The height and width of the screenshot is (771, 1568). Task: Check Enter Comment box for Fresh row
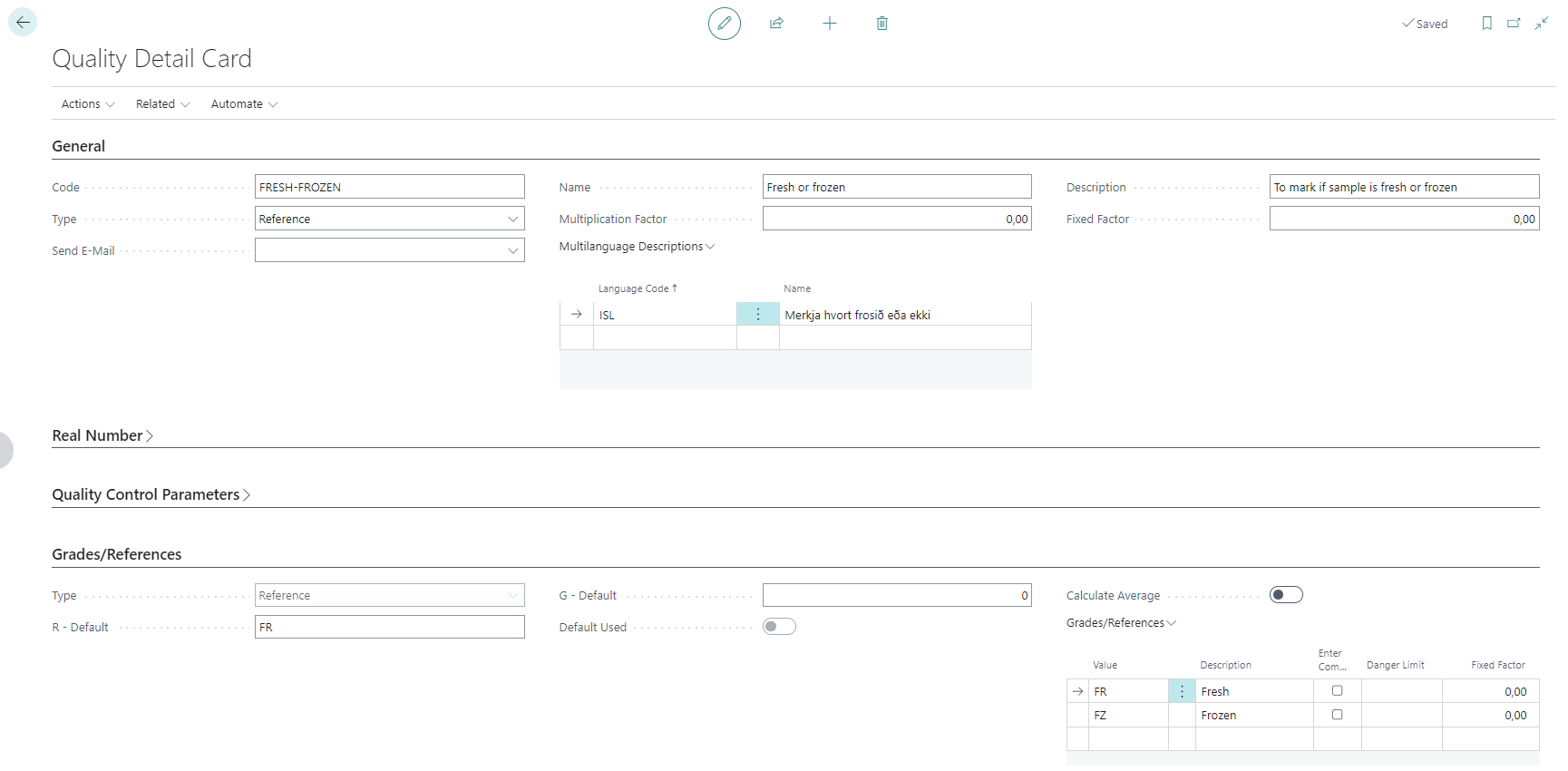pyautogui.click(x=1337, y=691)
